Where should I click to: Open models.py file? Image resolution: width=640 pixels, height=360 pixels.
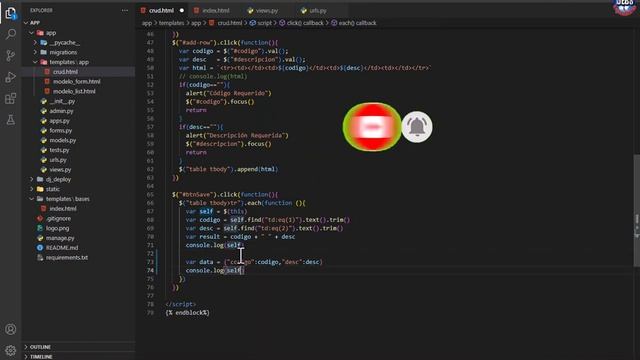click(62, 140)
